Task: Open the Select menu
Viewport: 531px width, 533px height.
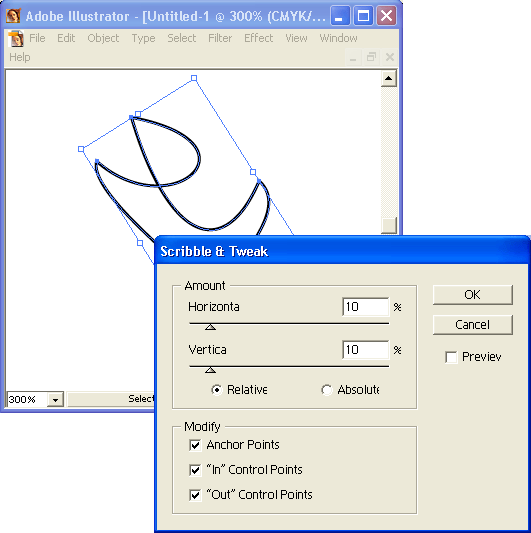Action: coord(182,38)
